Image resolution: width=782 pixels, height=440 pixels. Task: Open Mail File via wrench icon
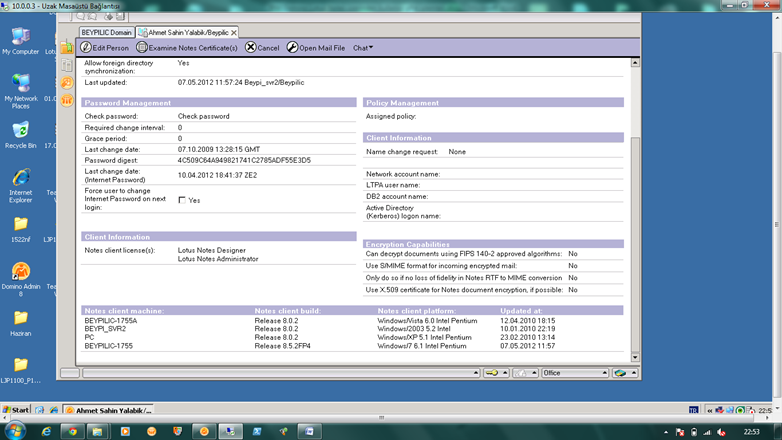point(292,47)
